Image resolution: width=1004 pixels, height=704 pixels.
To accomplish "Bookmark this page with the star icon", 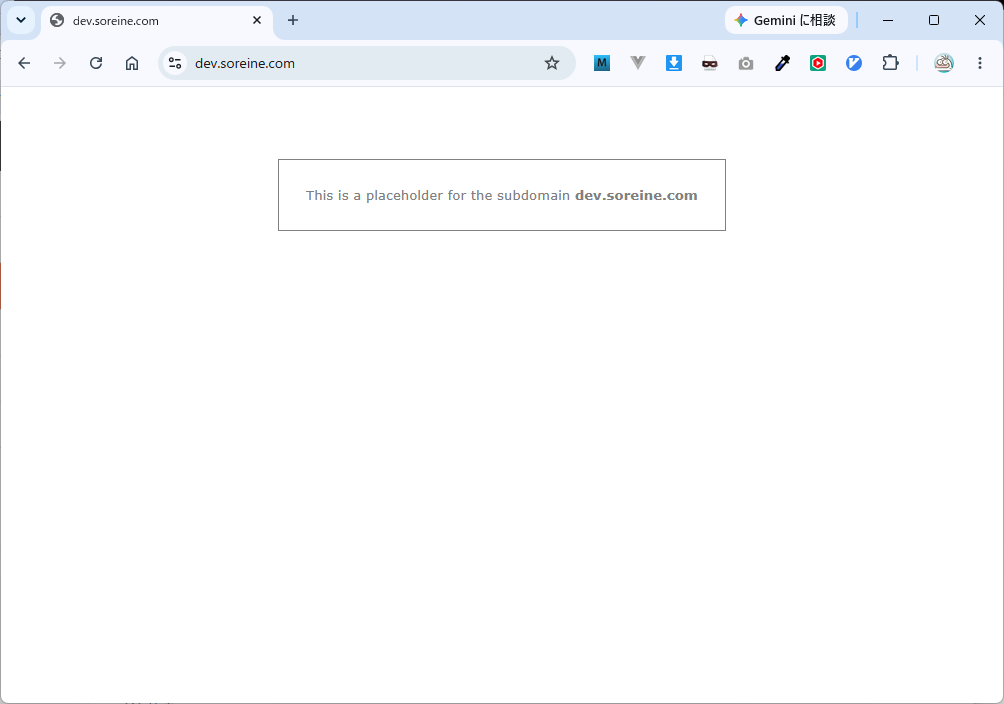I will pos(552,63).
